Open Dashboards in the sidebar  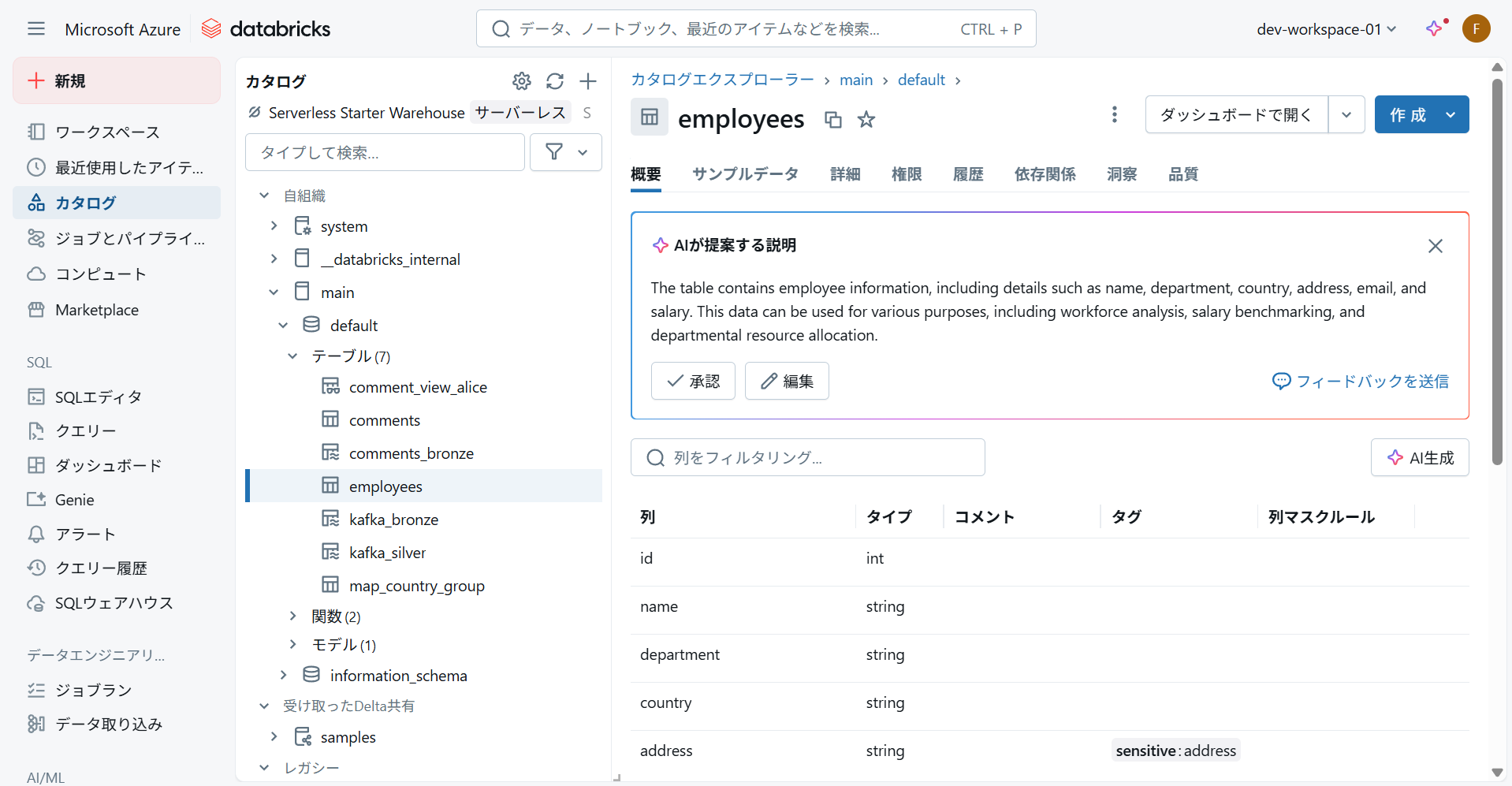(117, 465)
